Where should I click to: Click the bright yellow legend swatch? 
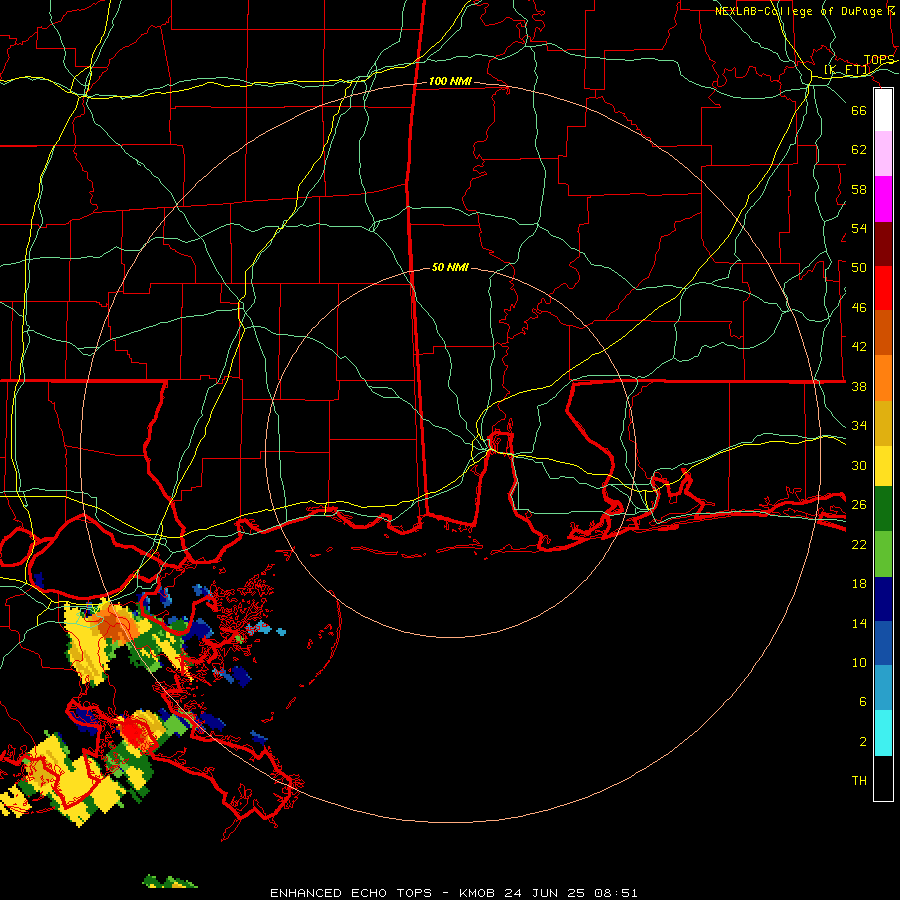883,465
